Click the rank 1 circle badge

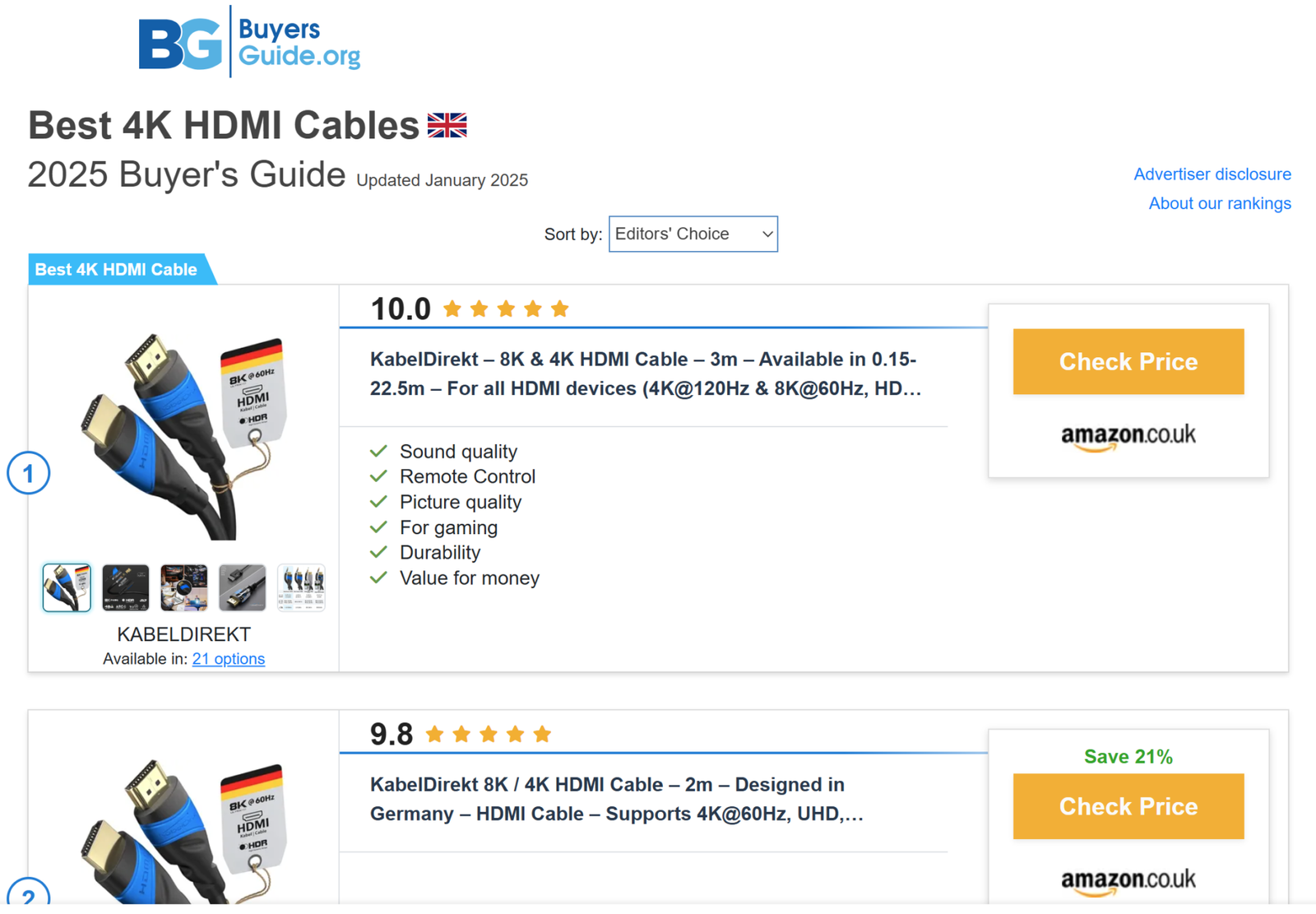coord(29,473)
